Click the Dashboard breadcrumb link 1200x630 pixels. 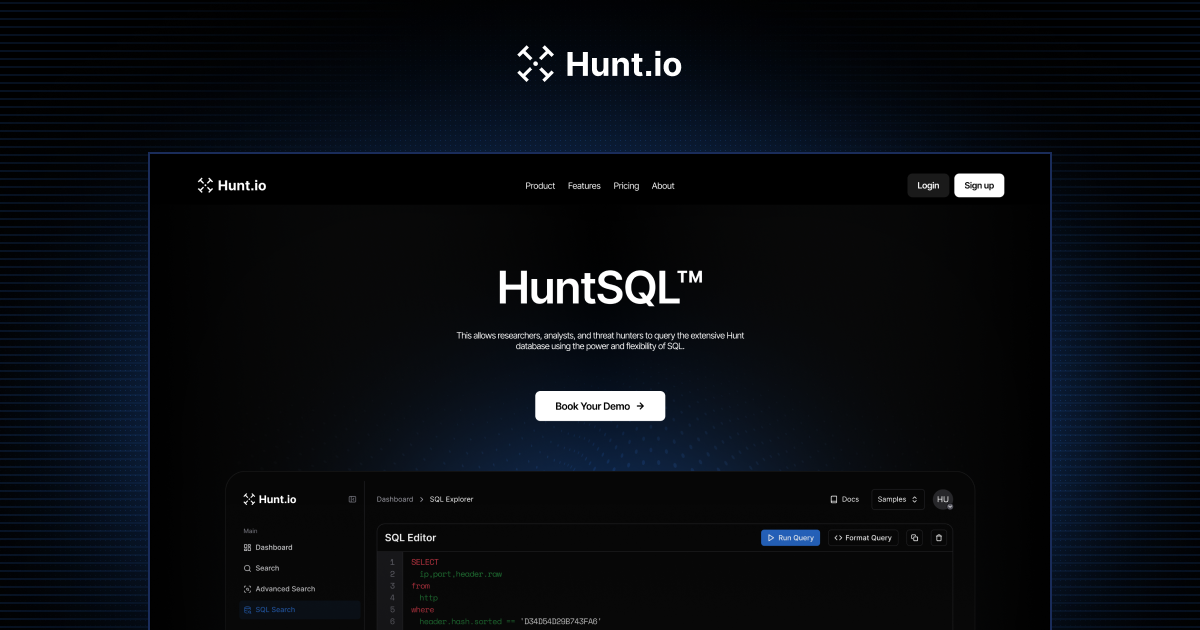395,499
